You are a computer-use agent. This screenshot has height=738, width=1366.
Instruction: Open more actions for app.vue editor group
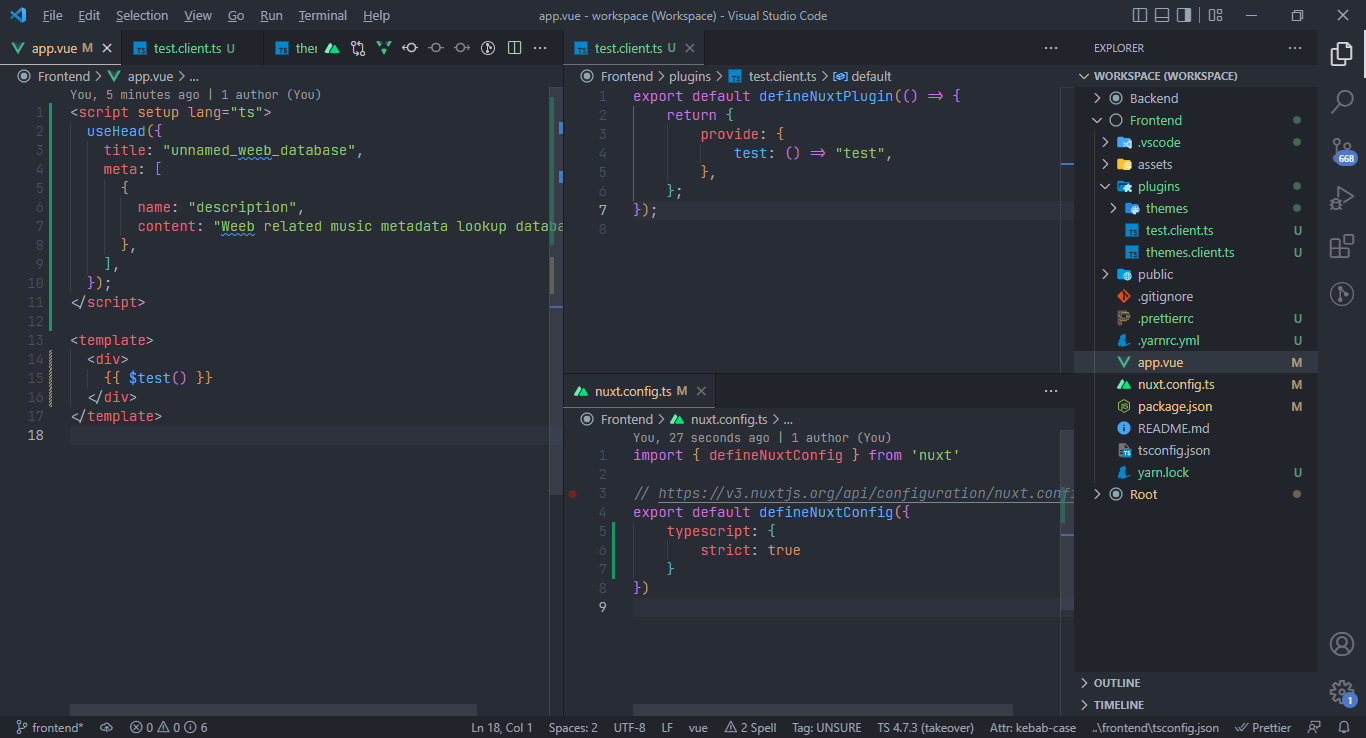point(540,48)
